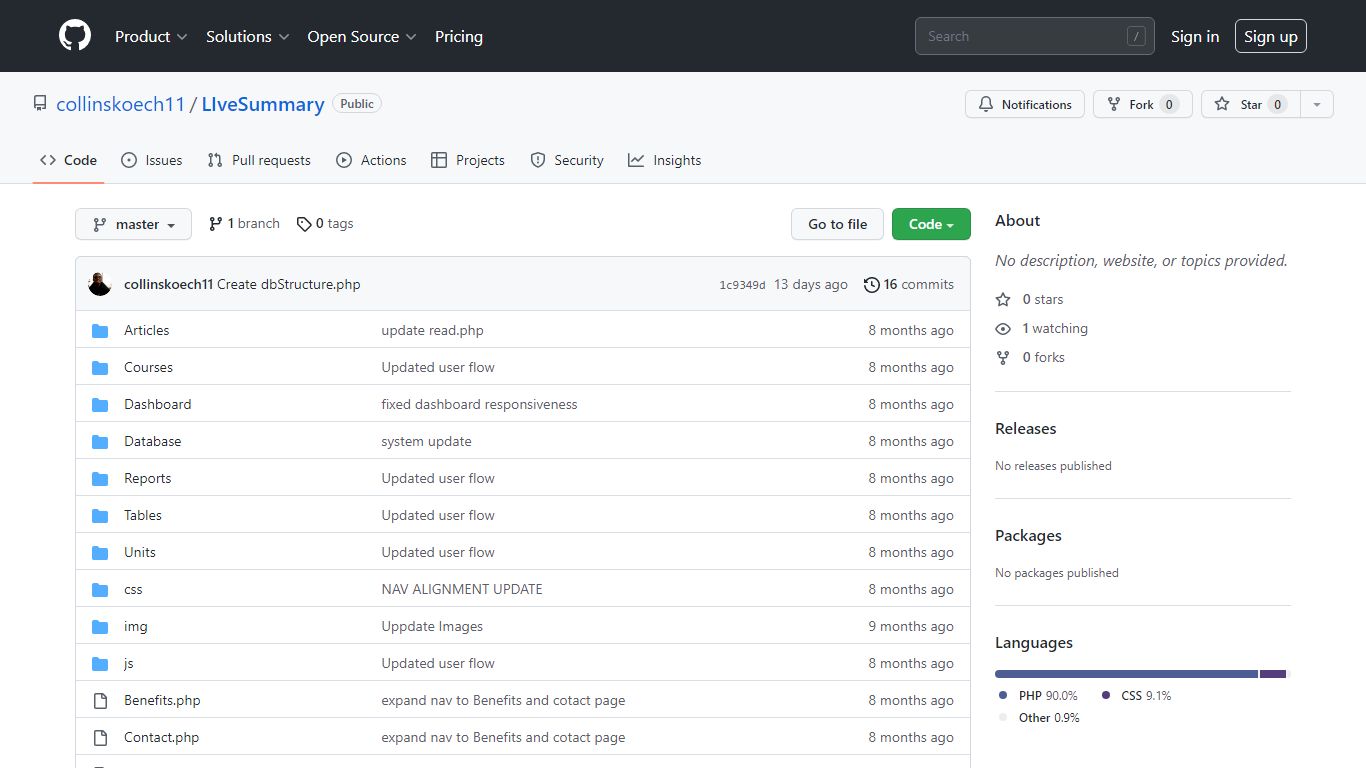
Task: Open the Pricing link in header
Action: 459,36
